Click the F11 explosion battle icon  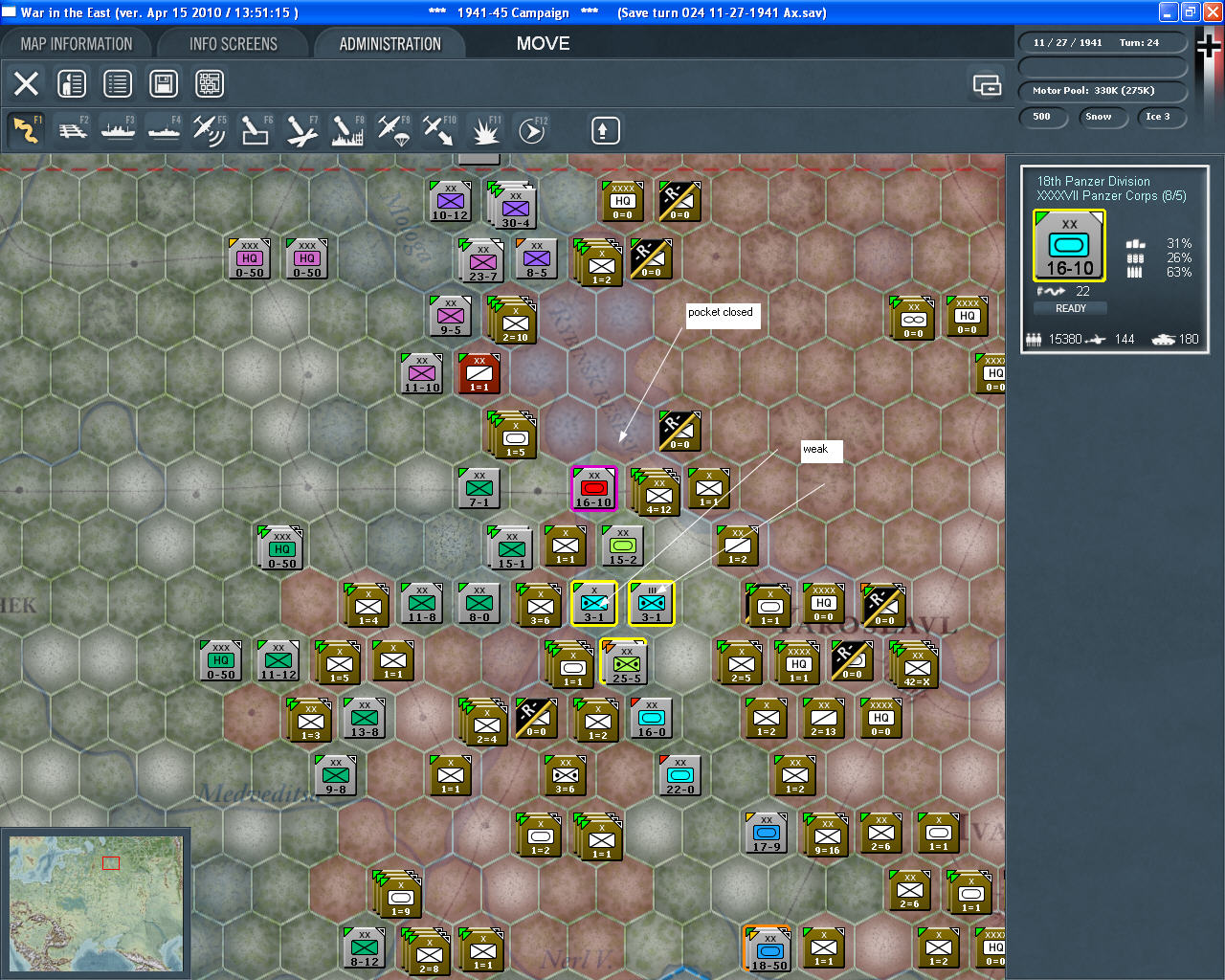pos(485,130)
